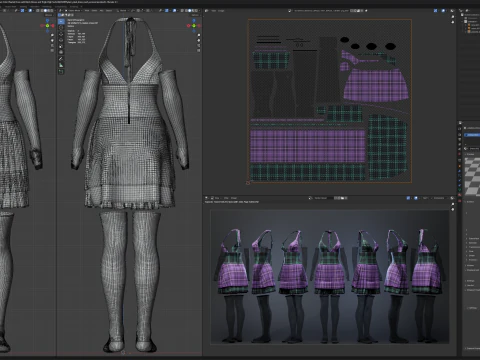The image size is (480, 360).
Task: Expand the Preview panel in material properties
Action: pos(471,154)
